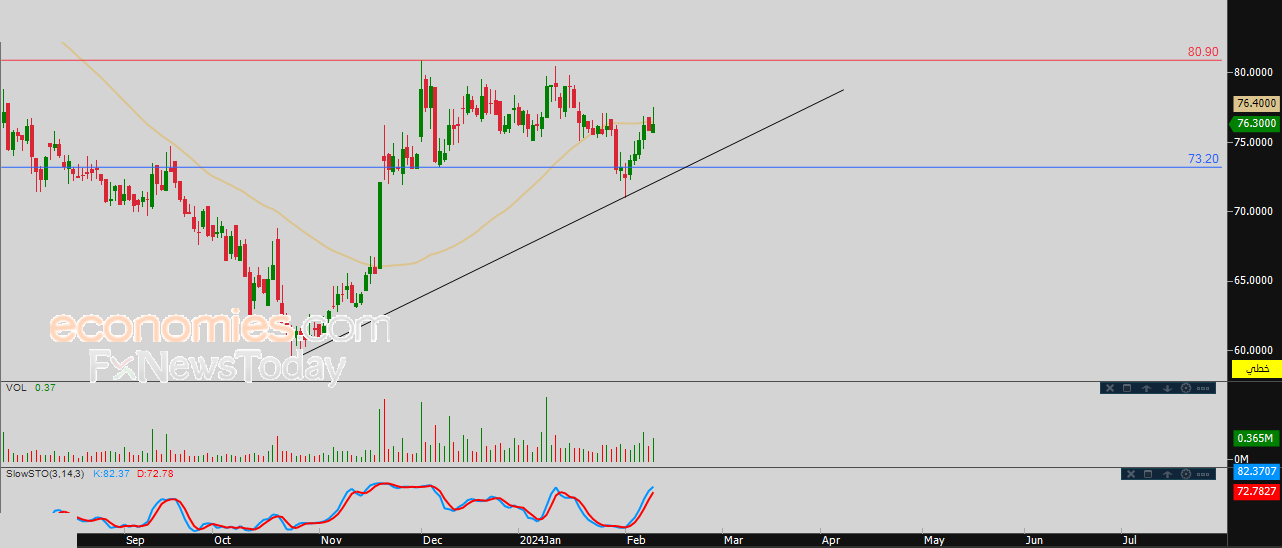Select the blue 82.3707 stochastic tag

[x=1256, y=471]
